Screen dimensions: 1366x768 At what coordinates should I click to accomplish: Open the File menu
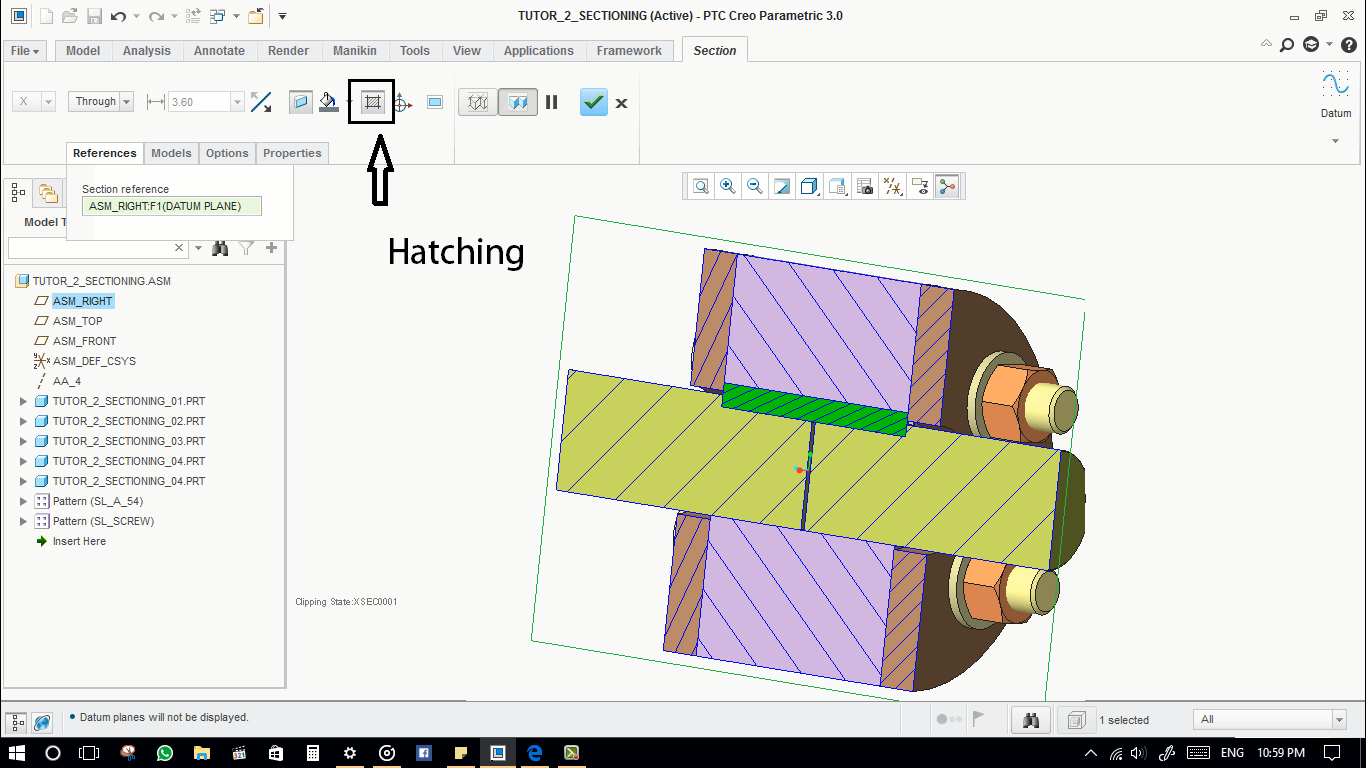[x=25, y=51]
